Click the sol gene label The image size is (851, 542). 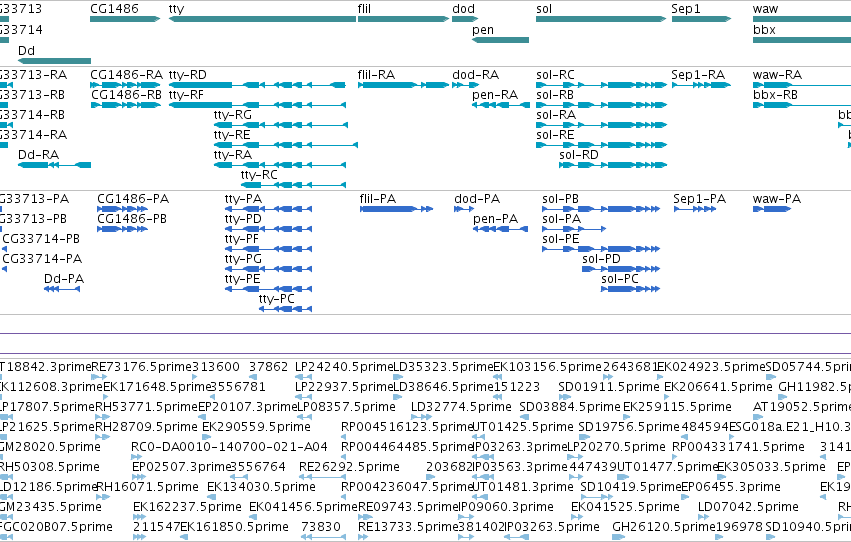coord(544,9)
